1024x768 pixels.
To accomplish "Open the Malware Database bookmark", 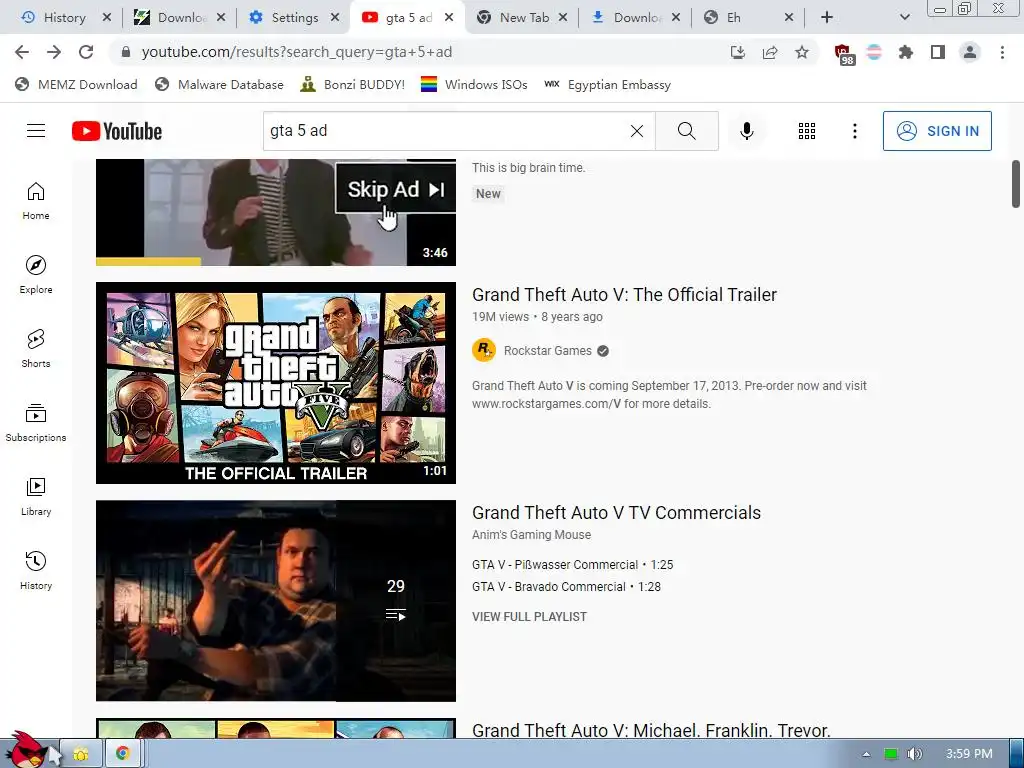I will click(219, 84).
